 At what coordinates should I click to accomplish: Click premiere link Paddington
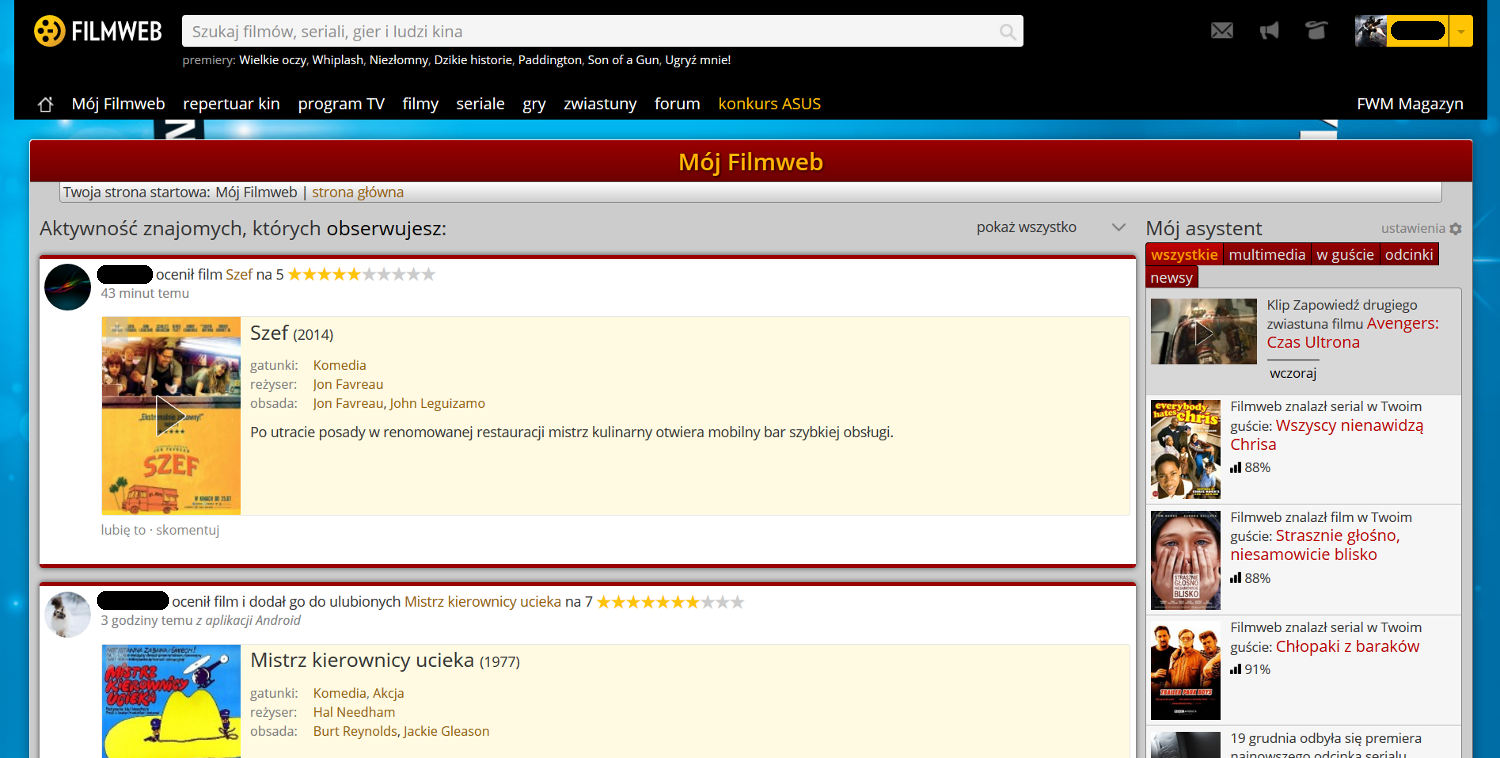tap(549, 60)
